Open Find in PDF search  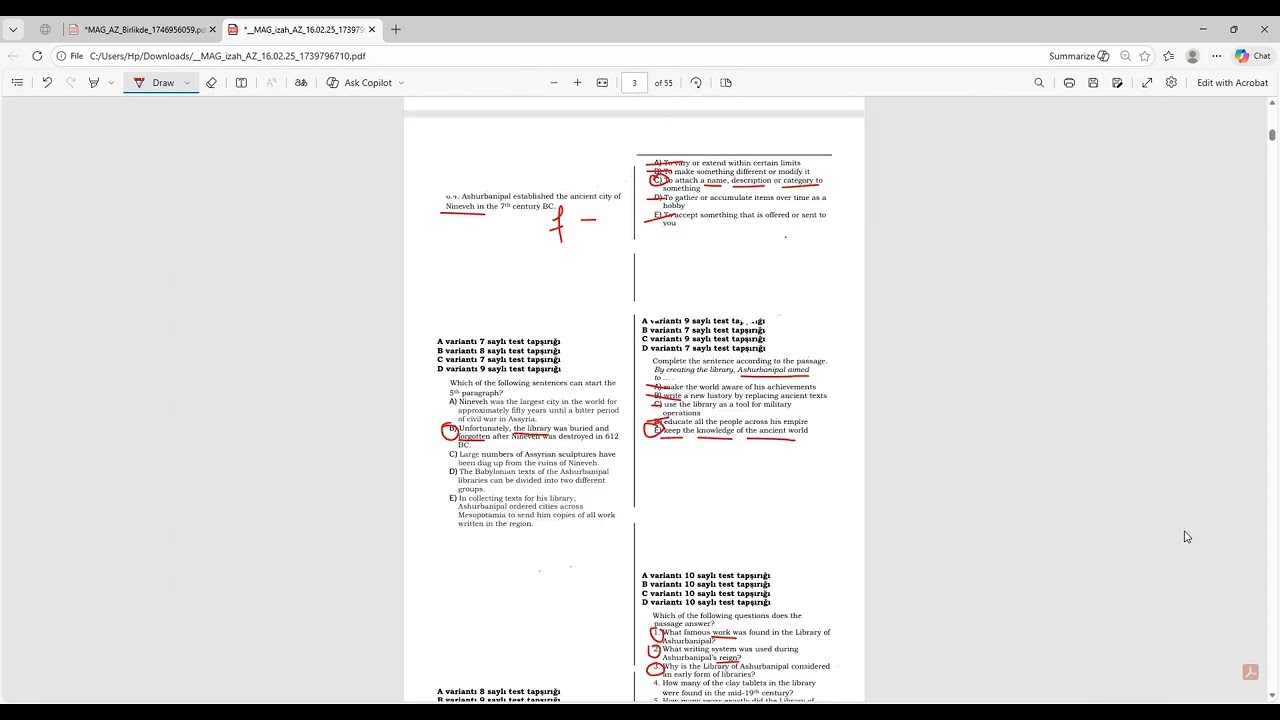(x=1039, y=83)
